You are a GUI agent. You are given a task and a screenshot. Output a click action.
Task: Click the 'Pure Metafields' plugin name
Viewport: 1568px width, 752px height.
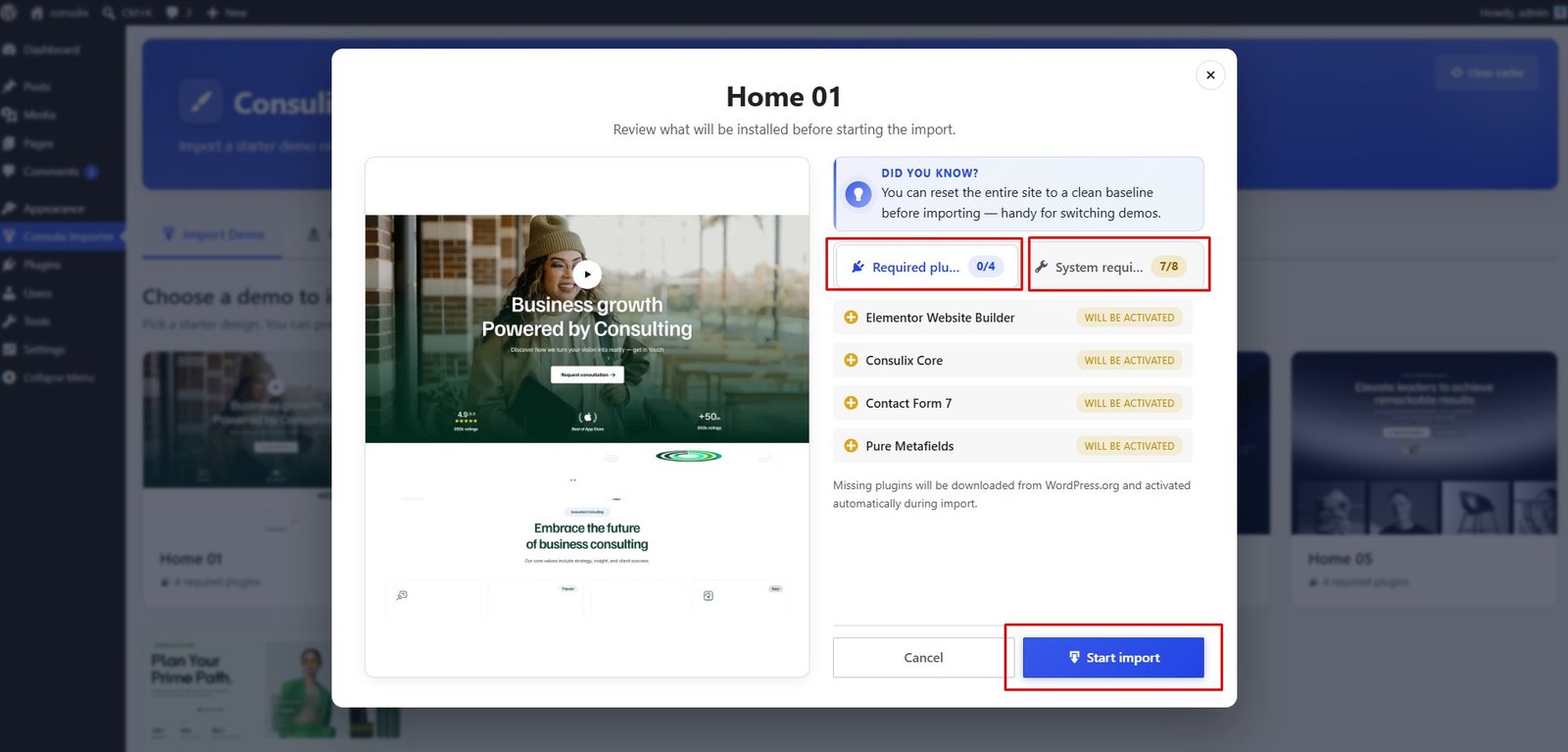coord(909,446)
